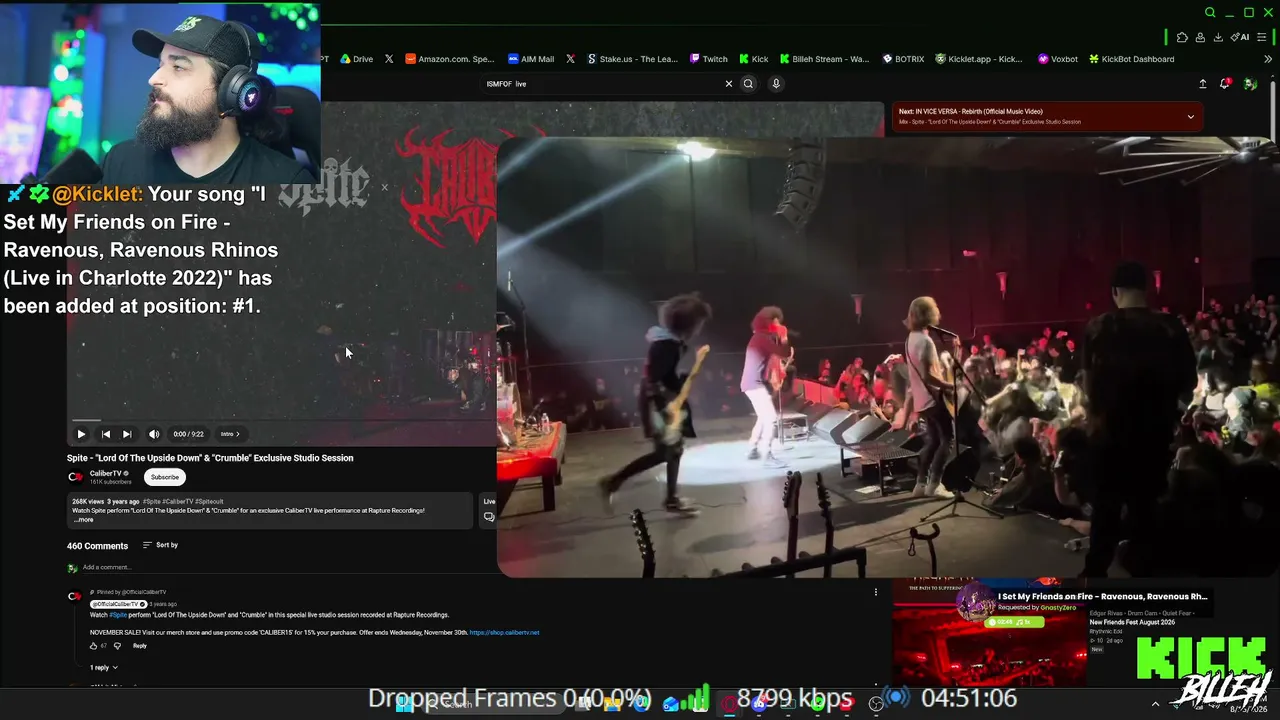Open the browser title bar search icon
The height and width of the screenshot is (720, 1280).
point(1210,13)
